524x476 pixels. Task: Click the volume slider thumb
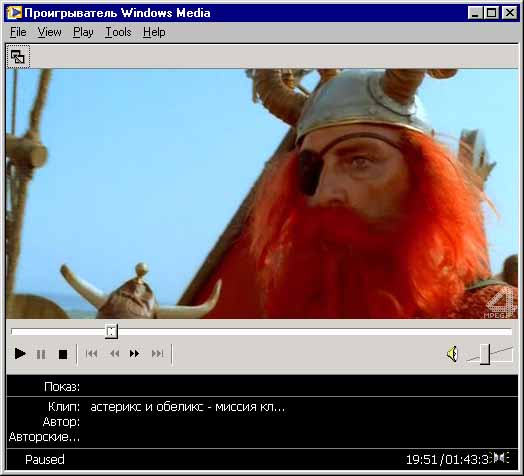(485, 354)
